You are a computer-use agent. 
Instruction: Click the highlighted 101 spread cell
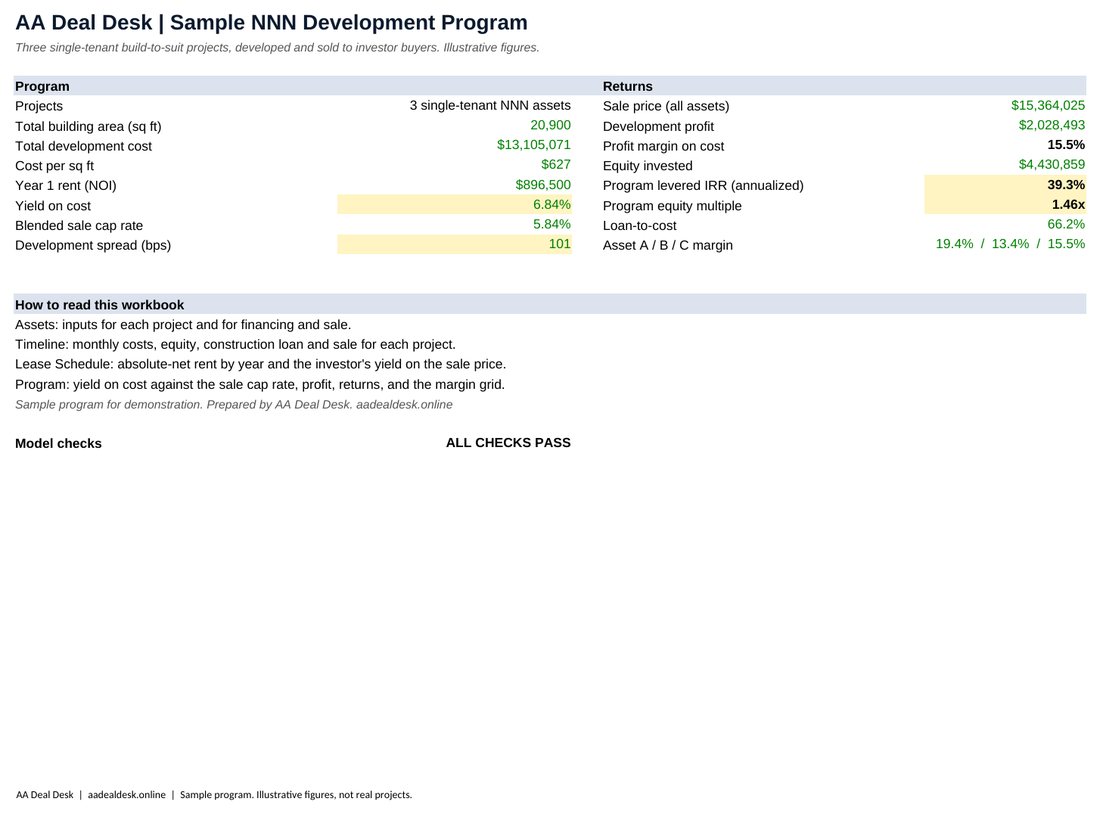pyautogui.click(x=455, y=244)
